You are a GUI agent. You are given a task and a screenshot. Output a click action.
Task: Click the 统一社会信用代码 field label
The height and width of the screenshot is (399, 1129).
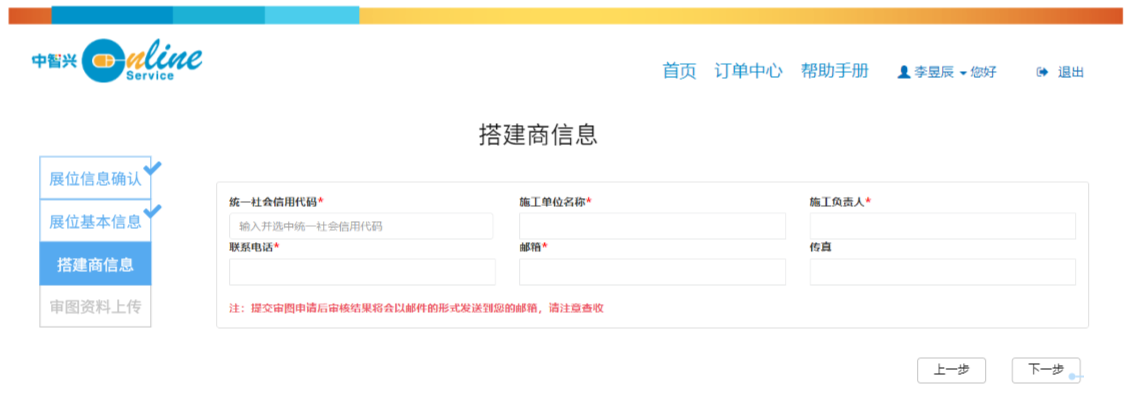pyautogui.click(x=276, y=202)
